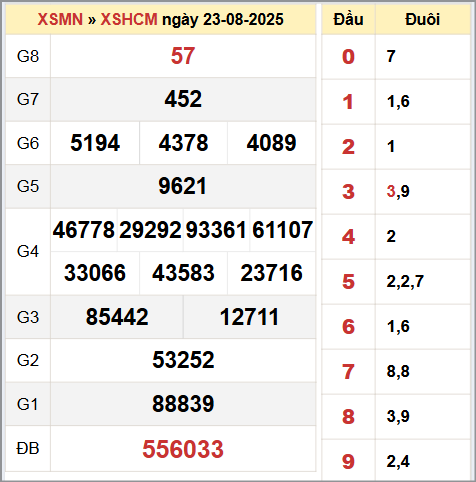Image resolution: width=476 pixels, height=482 pixels.
Task: Click G6 result 4089
Action: (x=271, y=143)
